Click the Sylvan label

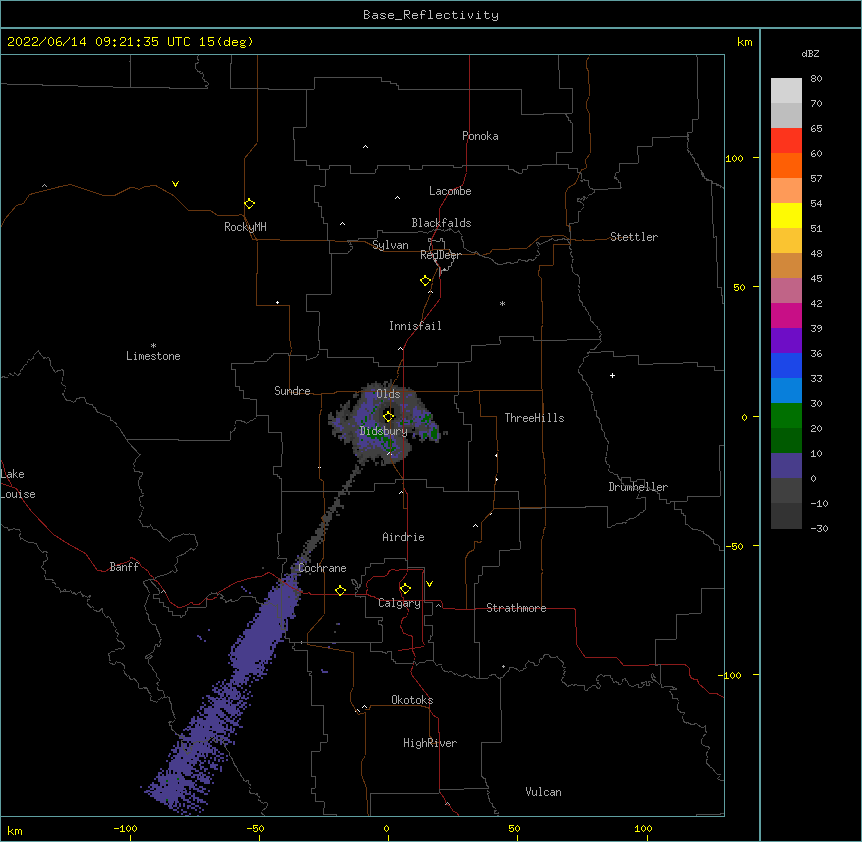390,245
